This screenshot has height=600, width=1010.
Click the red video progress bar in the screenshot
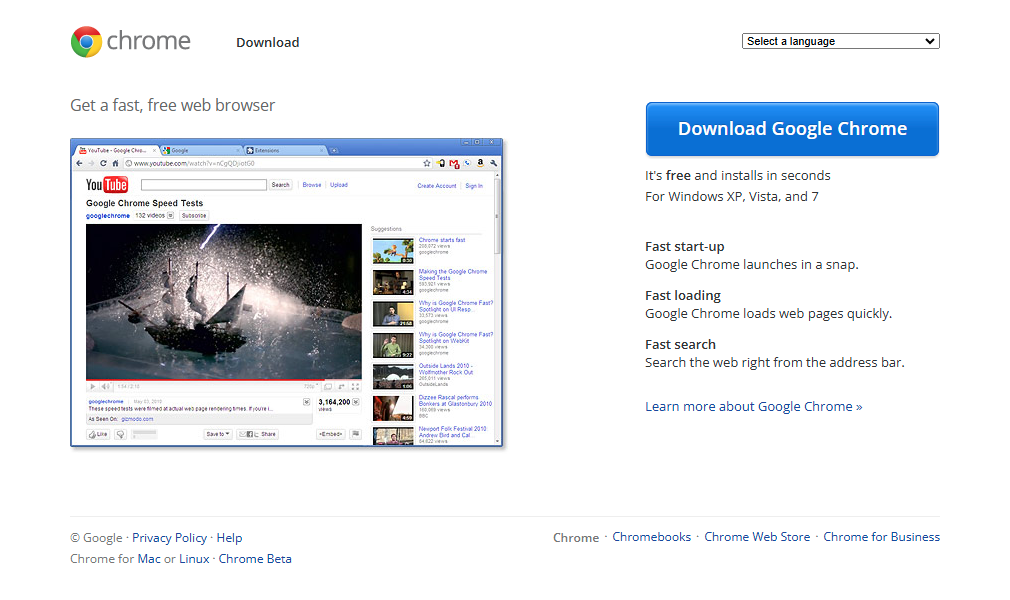pyautogui.click(x=224, y=380)
